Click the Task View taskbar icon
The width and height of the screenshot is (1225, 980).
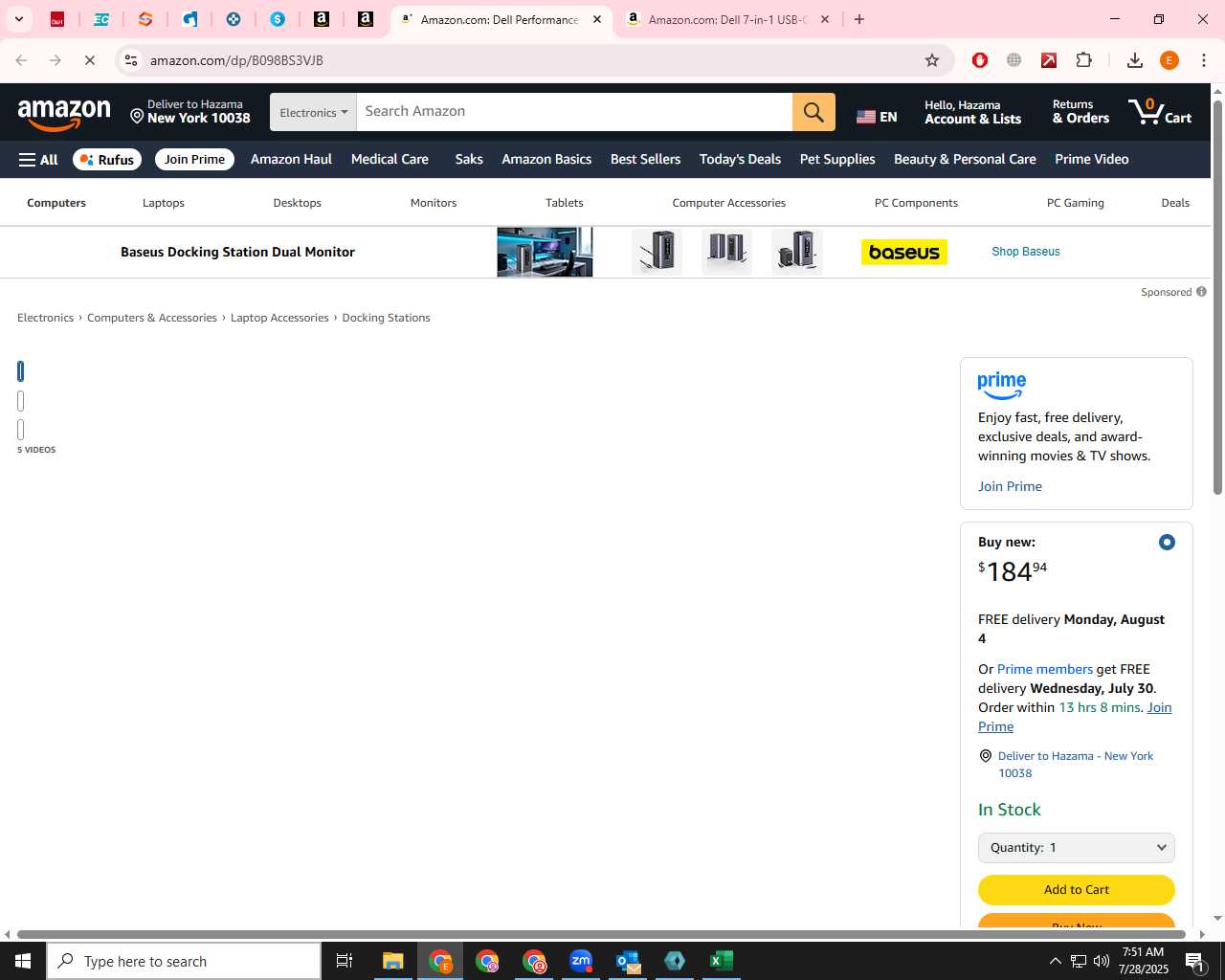coord(345,961)
